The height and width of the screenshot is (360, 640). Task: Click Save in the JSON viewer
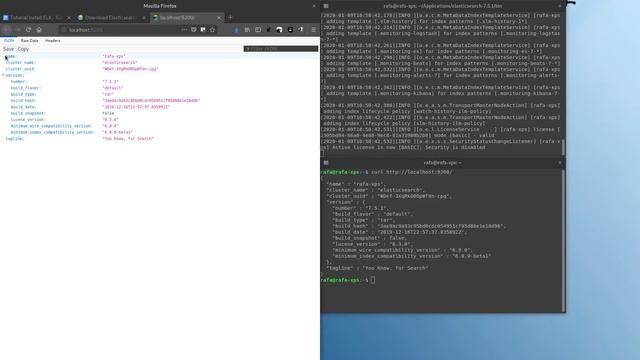(x=8, y=49)
